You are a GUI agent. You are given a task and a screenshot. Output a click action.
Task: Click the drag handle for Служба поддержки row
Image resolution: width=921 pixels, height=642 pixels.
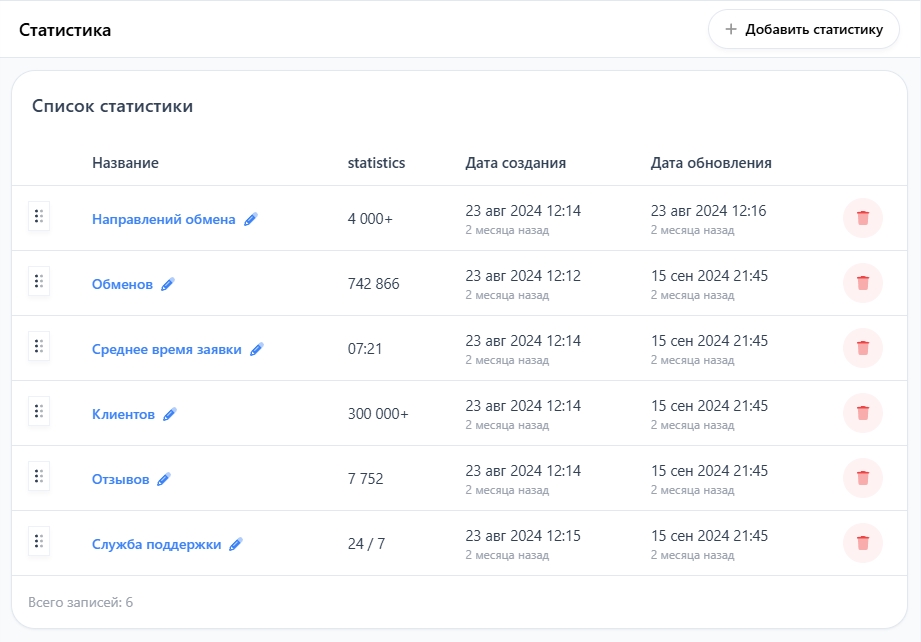pyautogui.click(x=39, y=541)
